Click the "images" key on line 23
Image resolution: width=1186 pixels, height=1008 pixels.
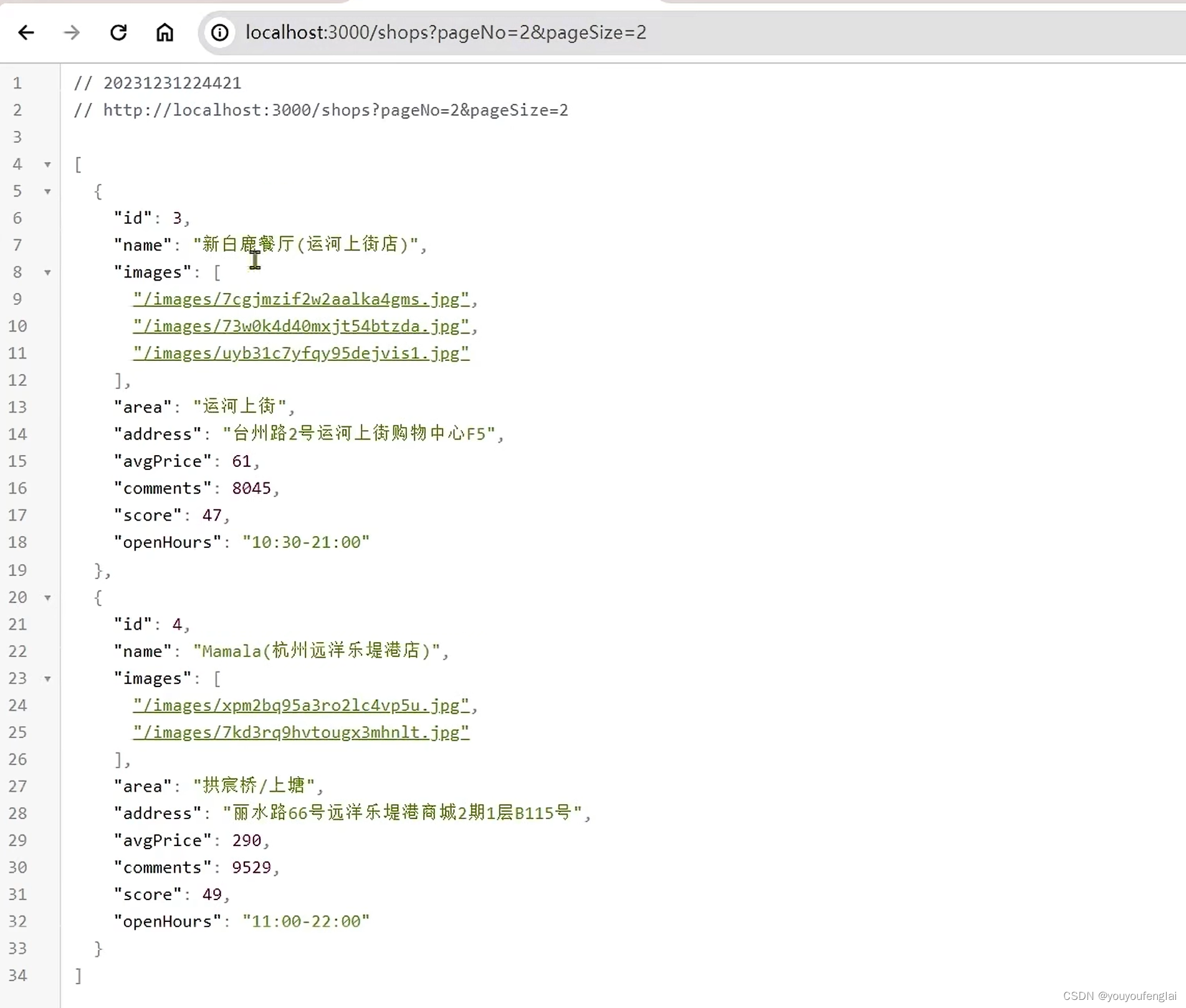(153, 679)
